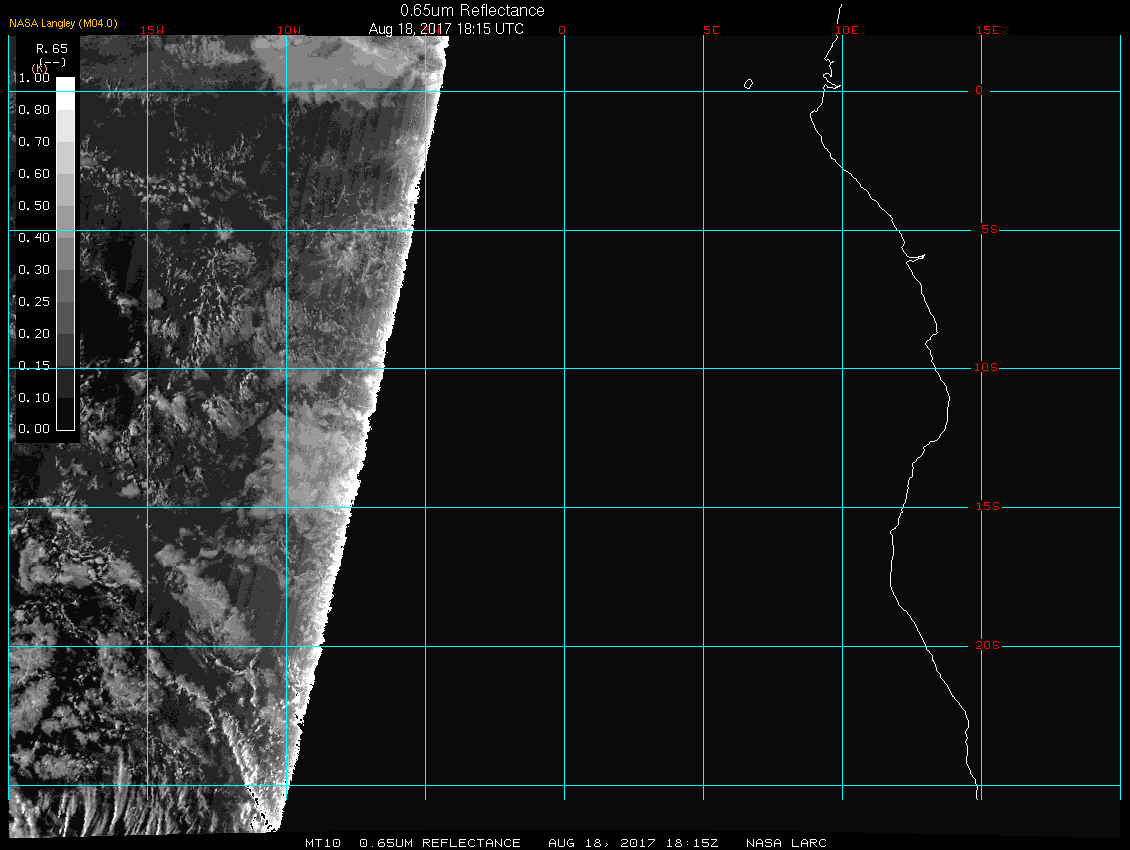Click the 'NASA LARC' footer credit
This screenshot has height=850, width=1130.
click(x=786, y=843)
